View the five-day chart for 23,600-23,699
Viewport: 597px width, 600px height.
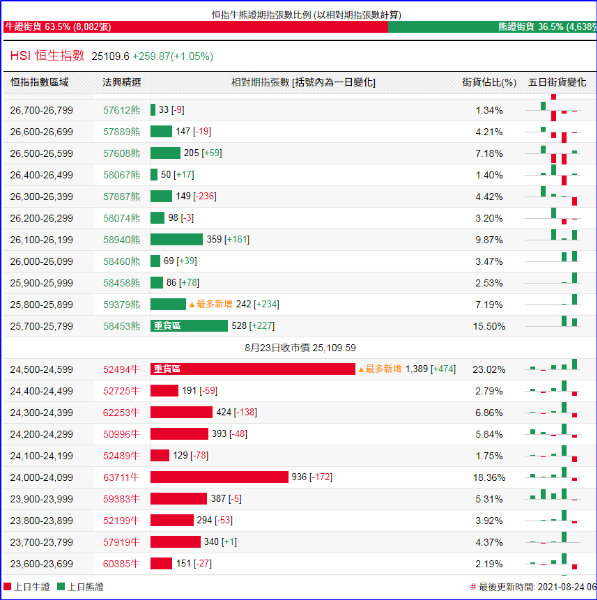point(553,562)
